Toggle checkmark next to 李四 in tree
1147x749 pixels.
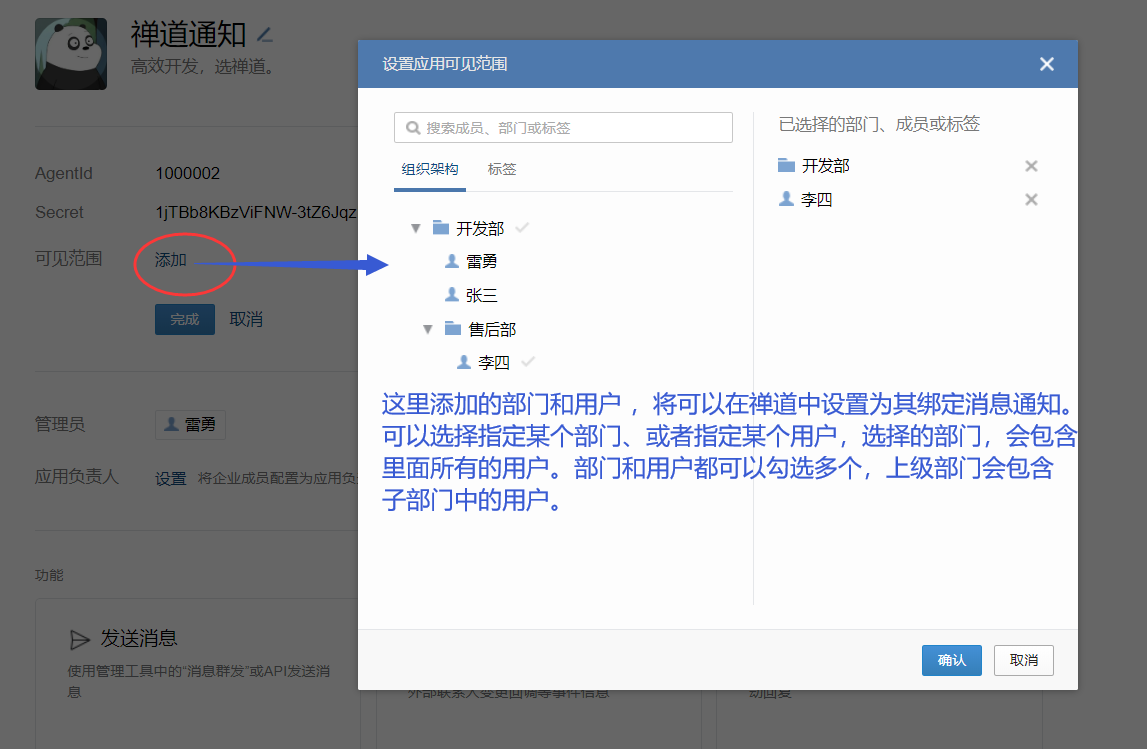coord(528,361)
